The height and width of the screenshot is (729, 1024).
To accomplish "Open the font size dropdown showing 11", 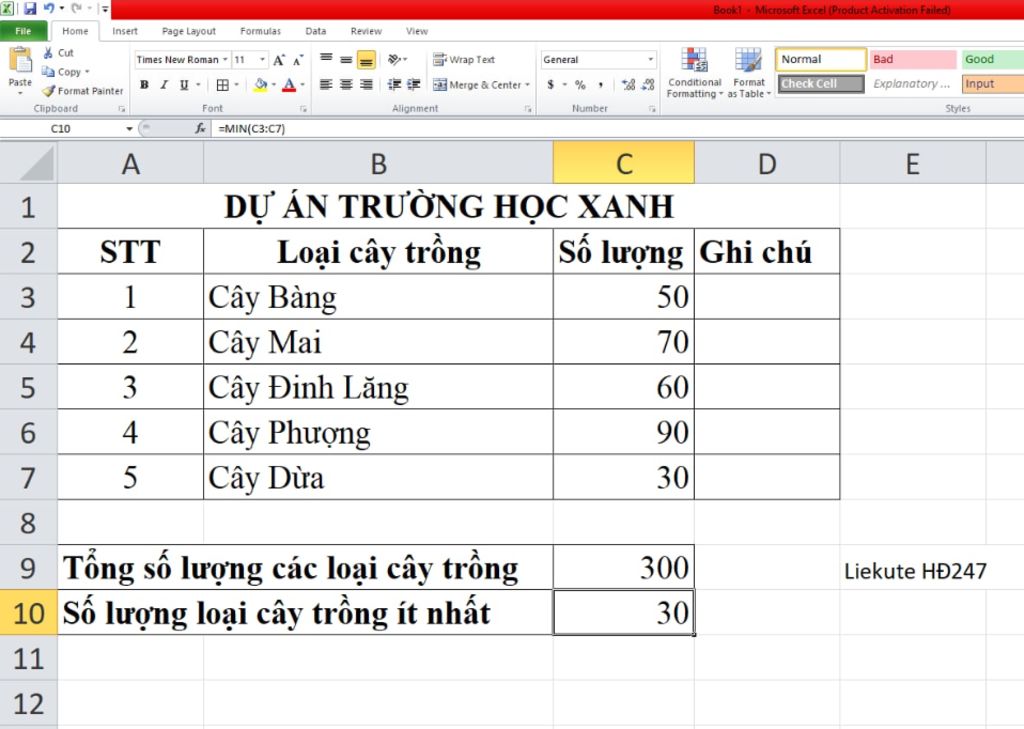I will (x=263, y=60).
